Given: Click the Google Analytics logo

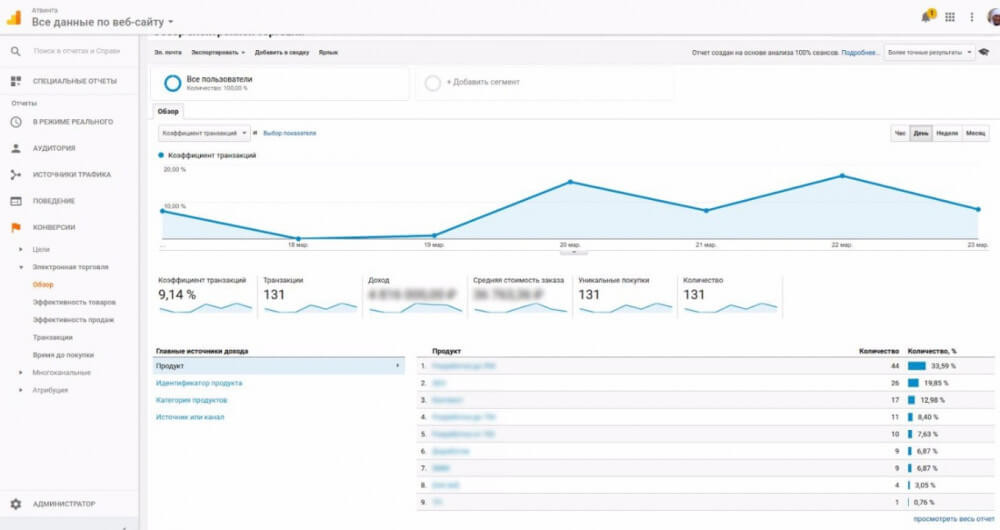Looking at the screenshot, I should (14, 17).
